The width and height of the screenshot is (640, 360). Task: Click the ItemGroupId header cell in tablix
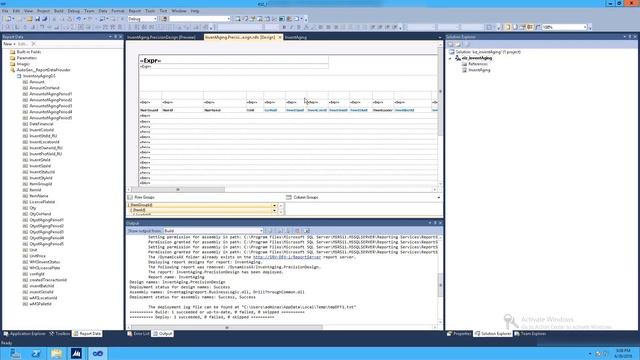(x=150, y=110)
